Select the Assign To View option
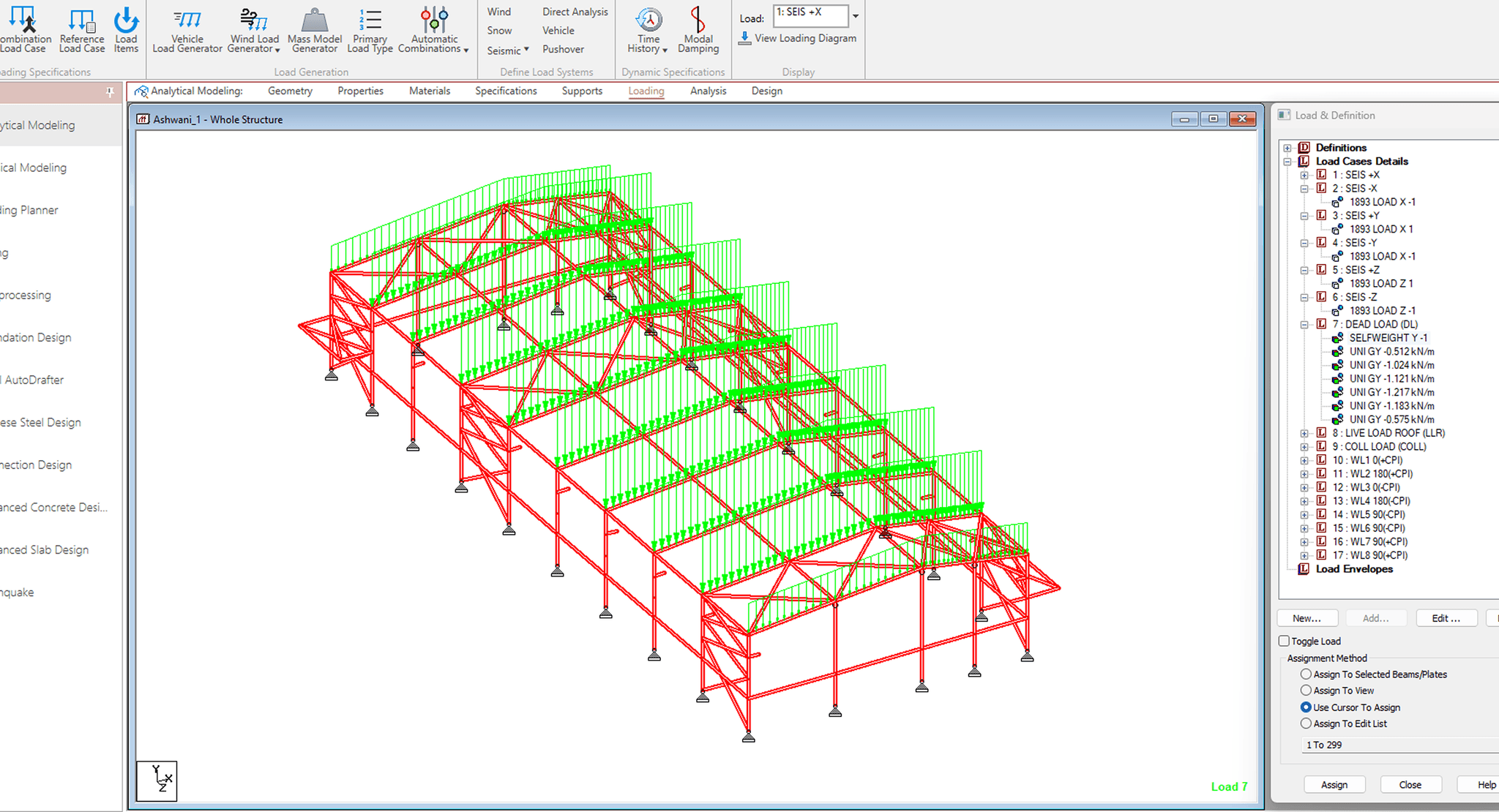This screenshot has width=1499, height=812. 1307,690
